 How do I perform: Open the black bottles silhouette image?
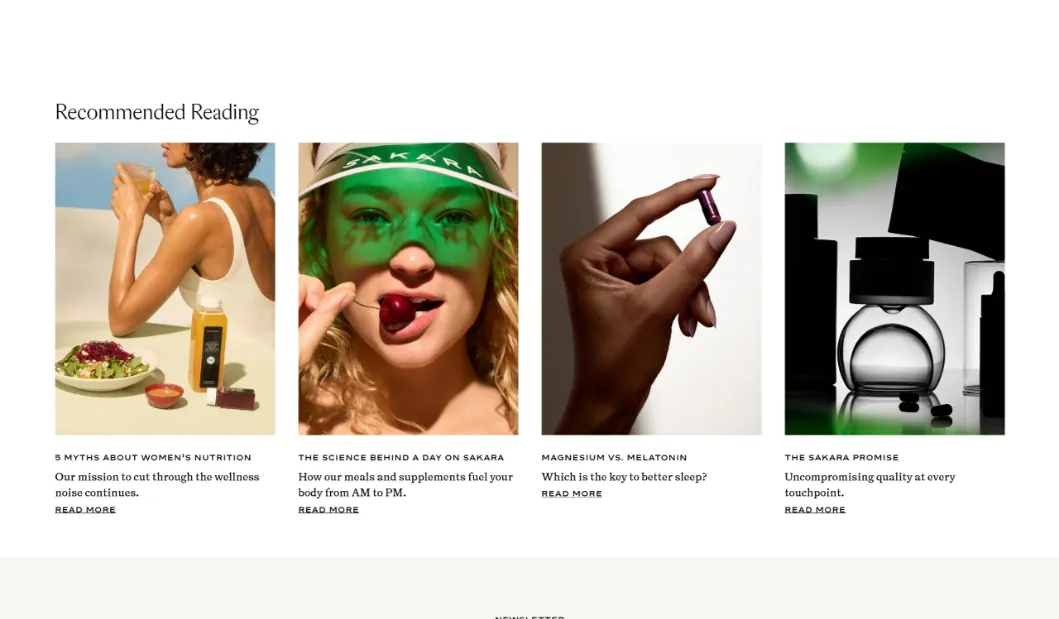[894, 288]
